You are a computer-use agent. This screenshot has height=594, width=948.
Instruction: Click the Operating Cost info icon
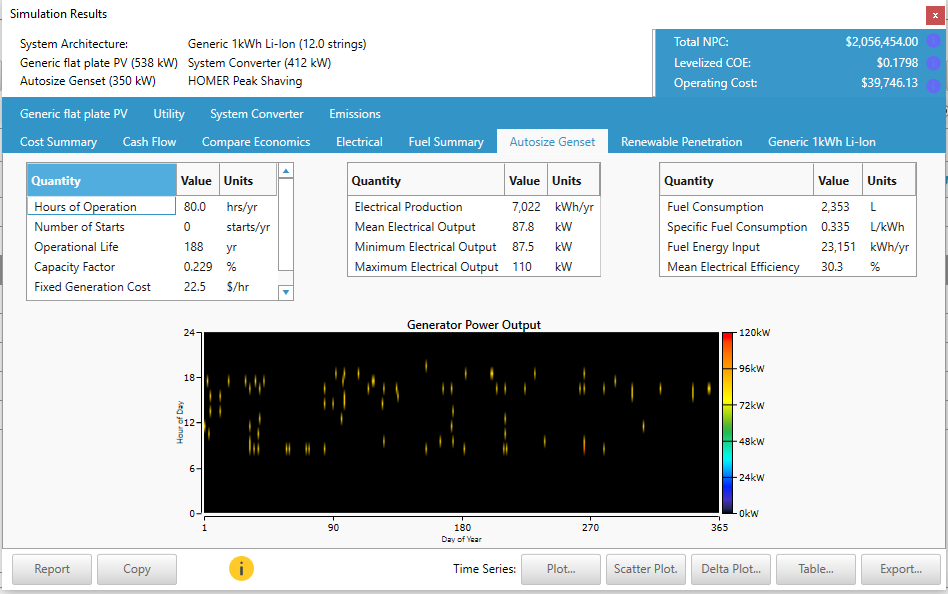pyautogui.click(x=935, y=83)
